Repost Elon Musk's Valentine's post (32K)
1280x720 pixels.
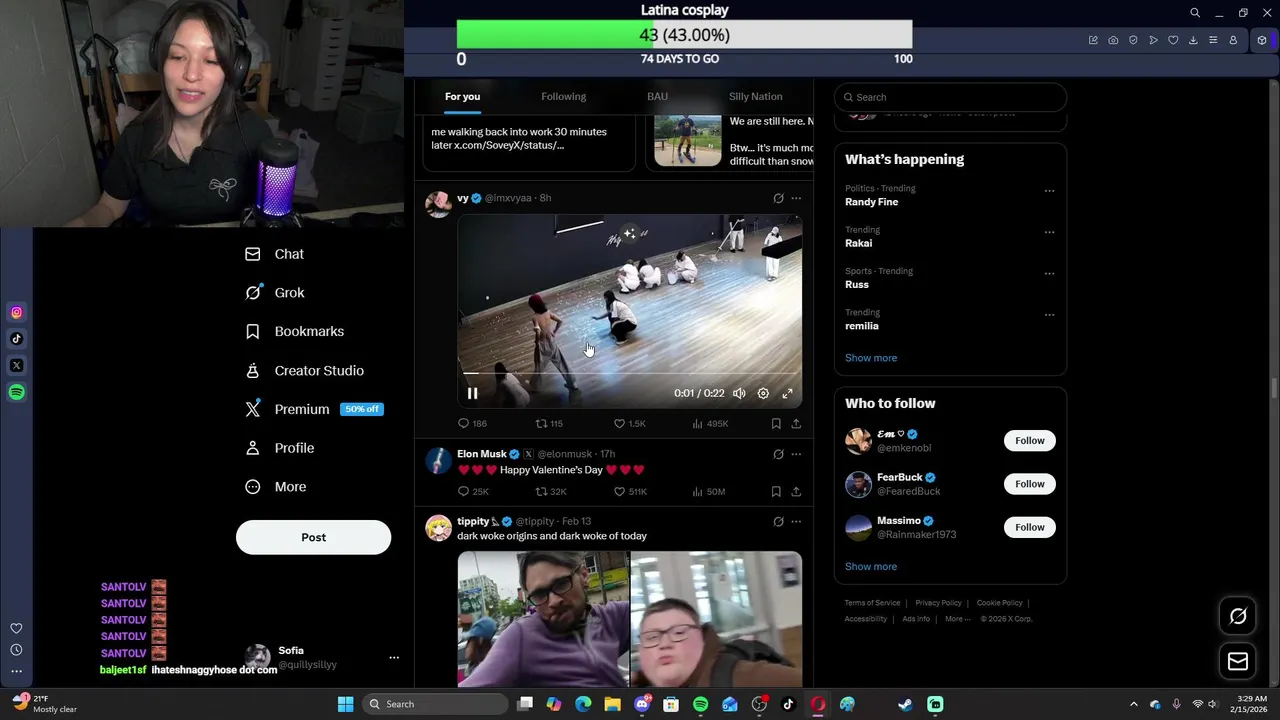551,492
